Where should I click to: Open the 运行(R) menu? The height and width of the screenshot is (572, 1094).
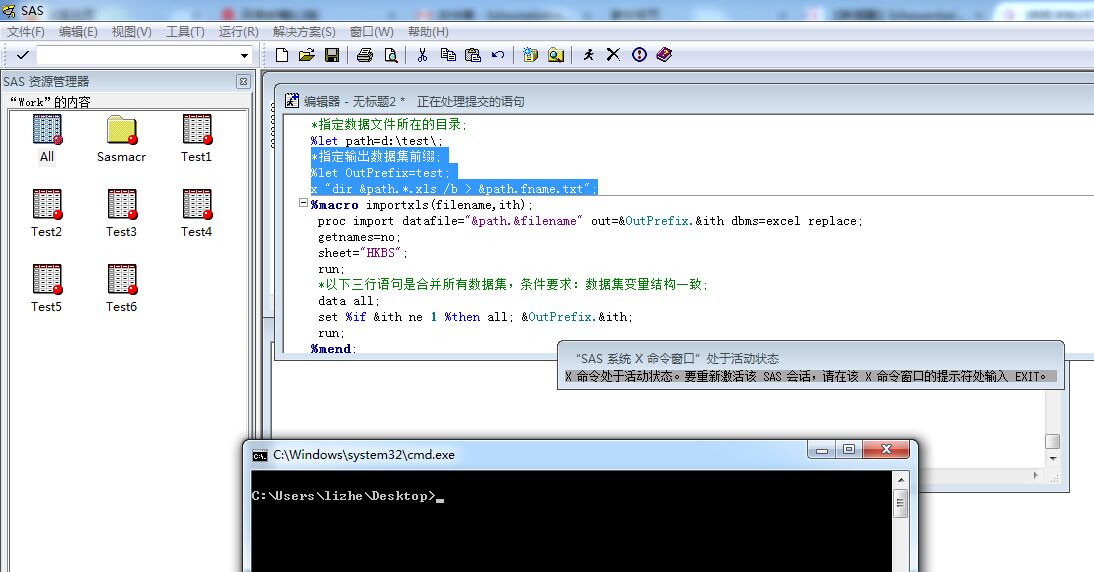[x=239, y=31]
